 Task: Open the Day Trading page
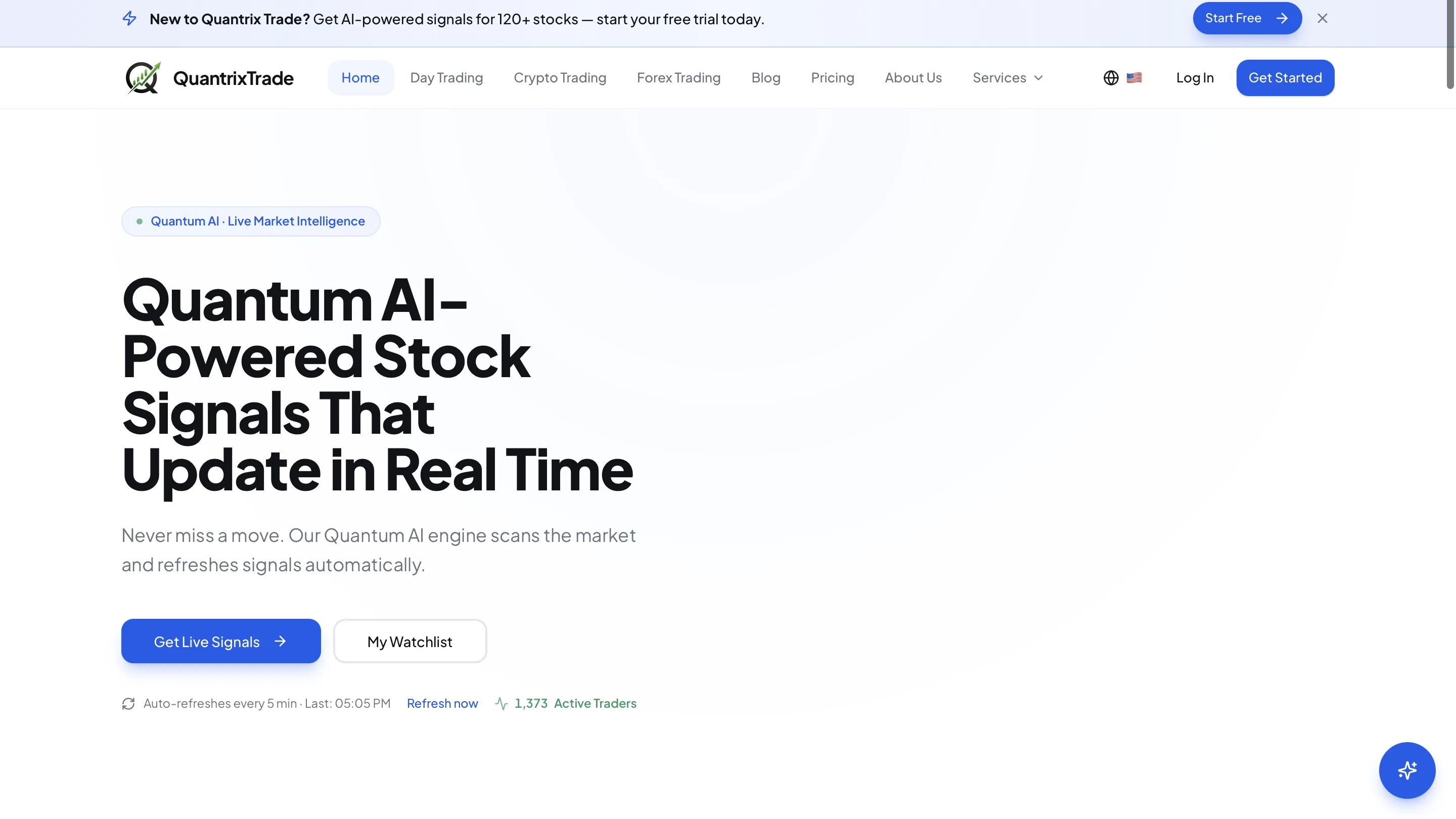tap(446, 78)
